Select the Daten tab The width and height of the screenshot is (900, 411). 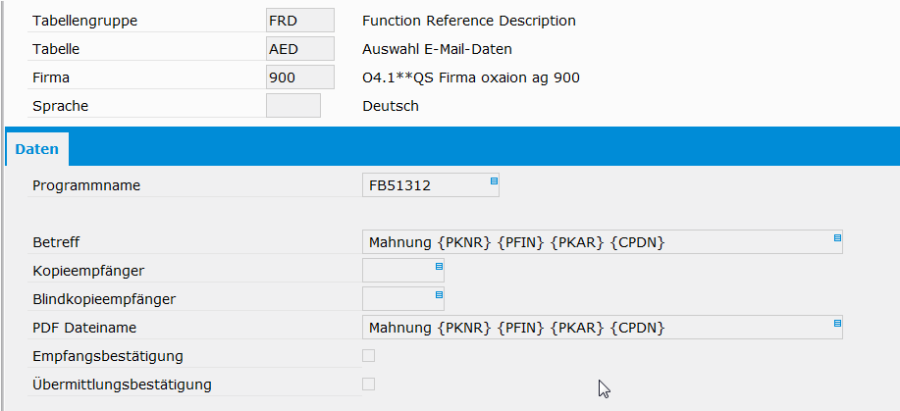pos(37,149)
